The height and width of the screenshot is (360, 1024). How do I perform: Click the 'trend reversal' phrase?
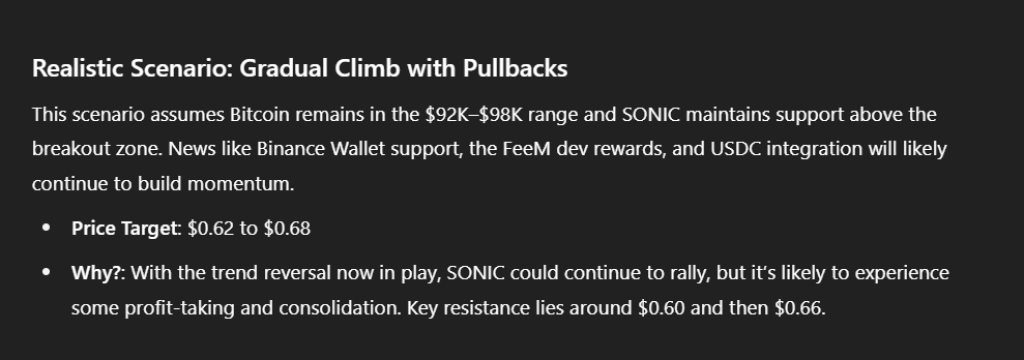tap(271, 273)
